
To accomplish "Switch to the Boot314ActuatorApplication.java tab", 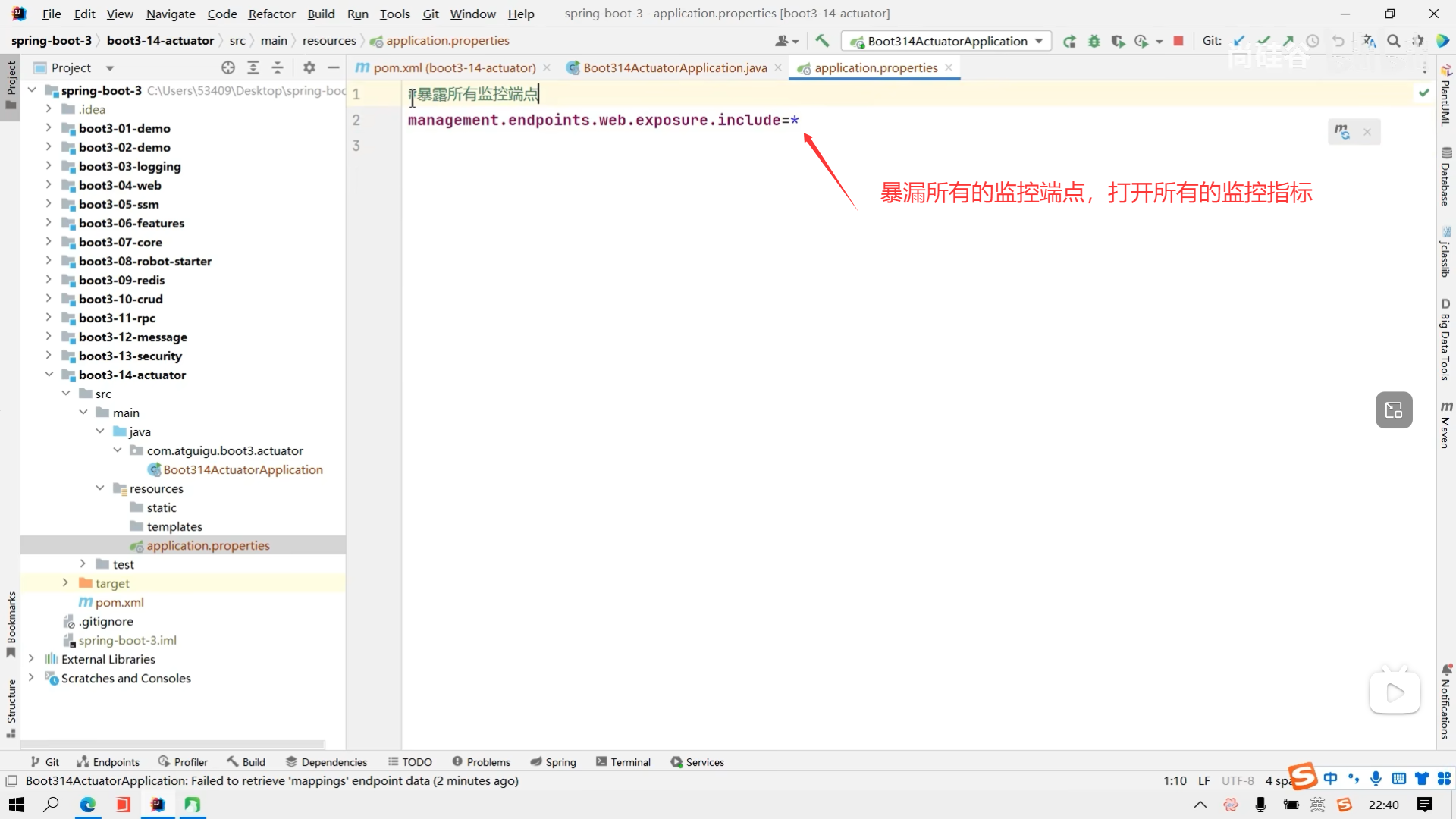I will (x=674, y=67).
